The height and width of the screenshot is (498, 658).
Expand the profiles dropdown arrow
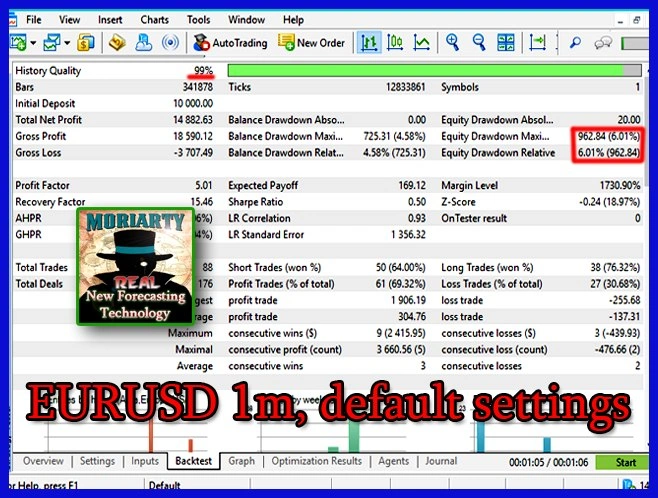tap(67, 43)
